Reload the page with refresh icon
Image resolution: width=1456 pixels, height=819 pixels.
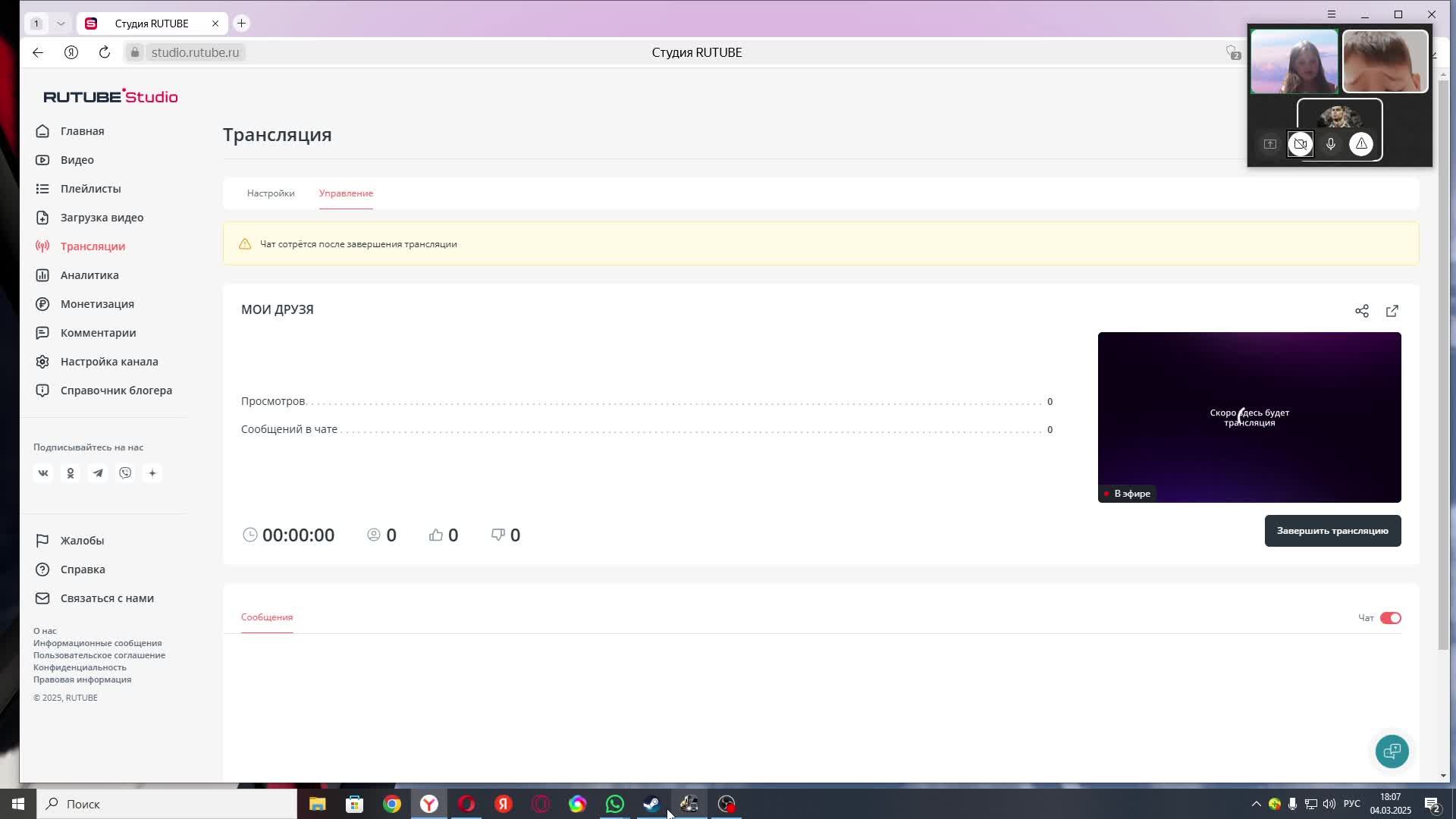click(105, 52)
